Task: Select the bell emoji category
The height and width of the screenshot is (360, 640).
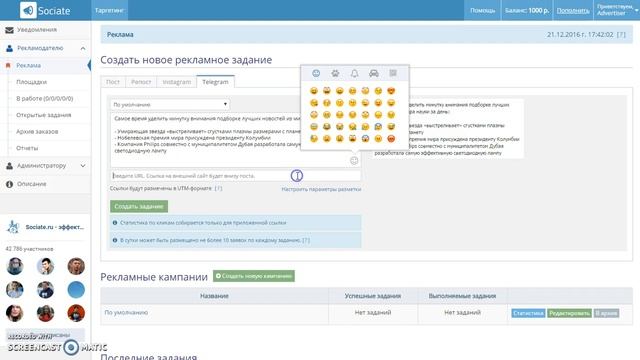Action: [x=354, y=73]
